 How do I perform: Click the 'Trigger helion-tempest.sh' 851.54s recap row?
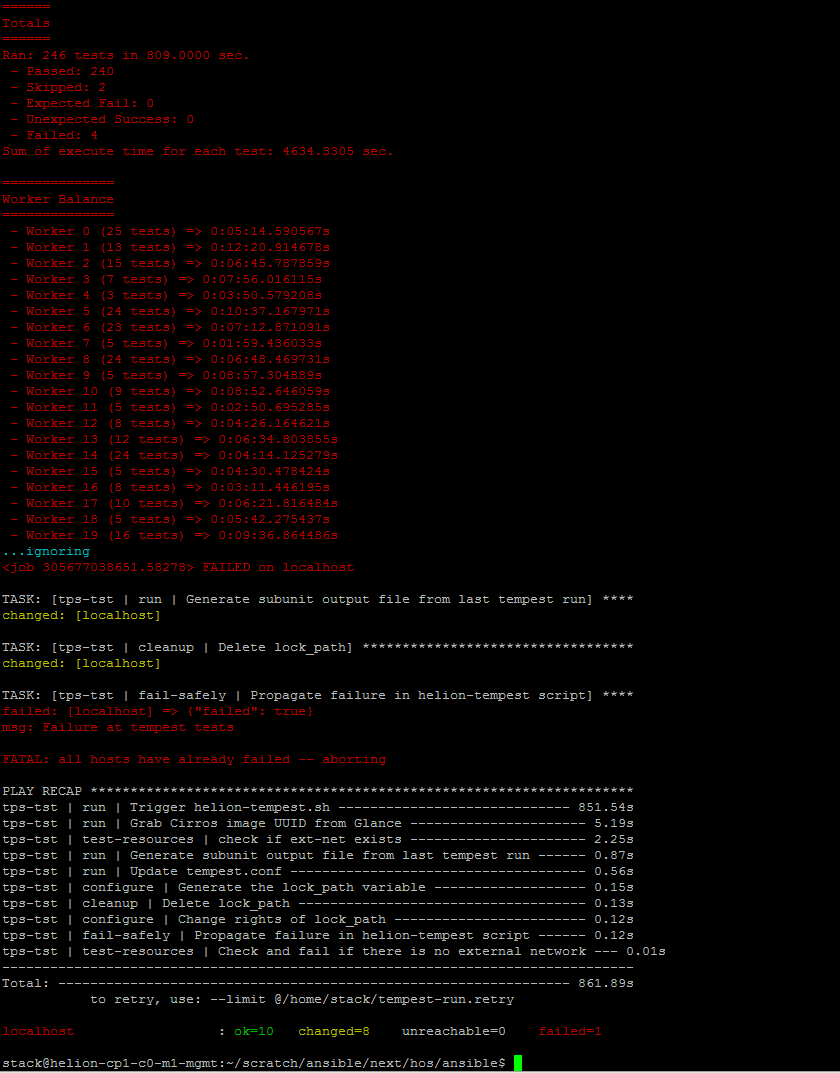click(317, 807)
